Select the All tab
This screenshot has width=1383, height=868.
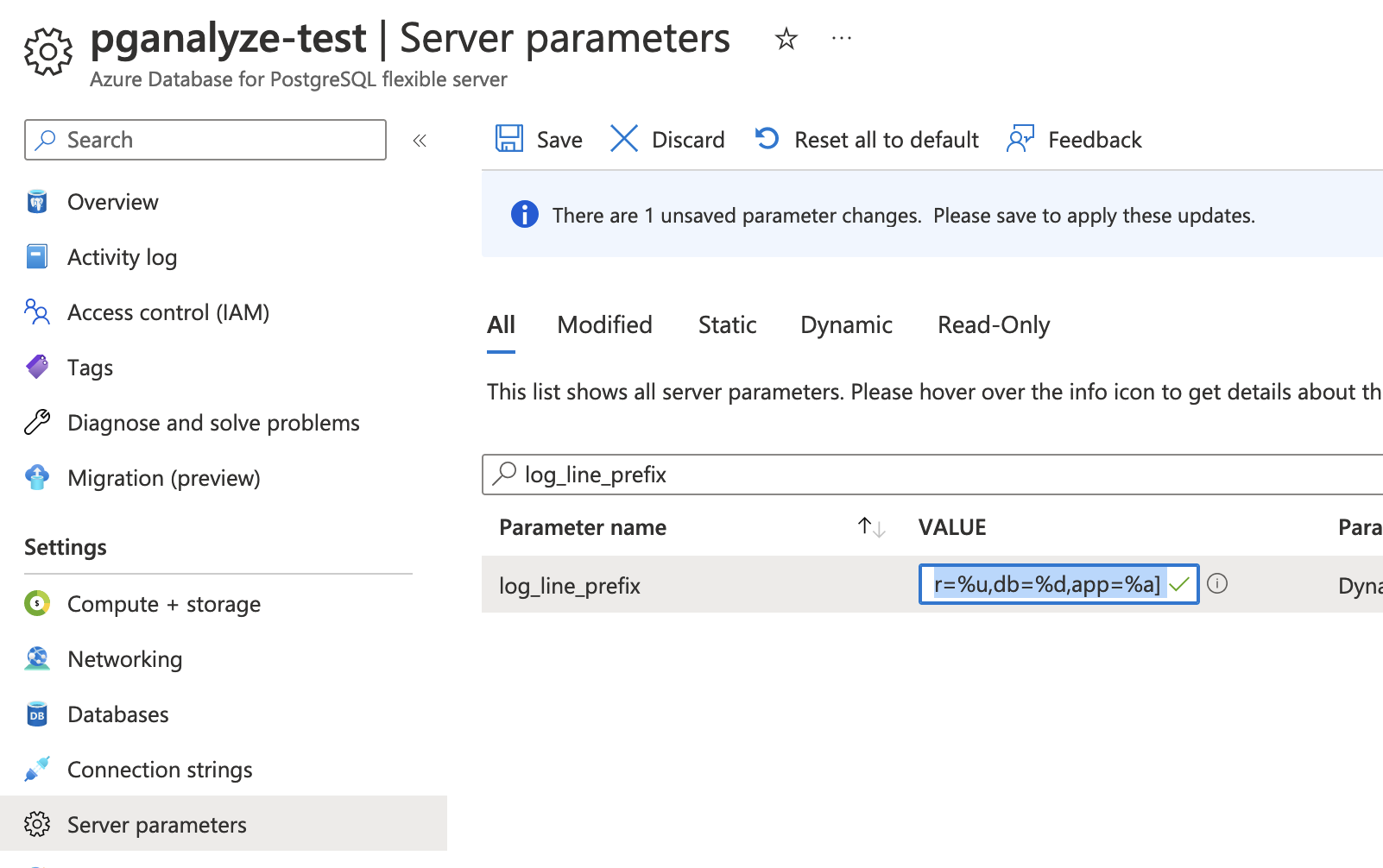click(x=501, y=325)
